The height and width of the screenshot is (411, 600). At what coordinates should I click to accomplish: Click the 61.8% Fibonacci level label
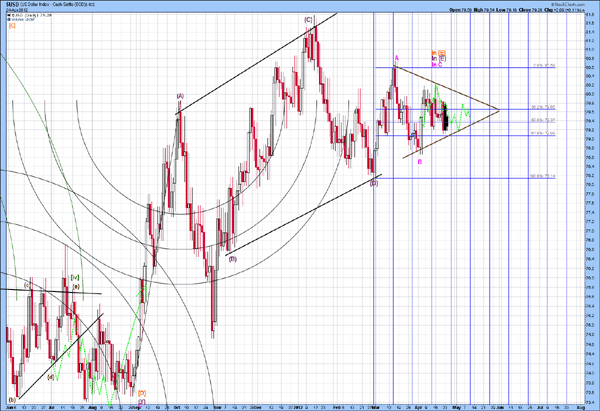(x=543, y=134)
